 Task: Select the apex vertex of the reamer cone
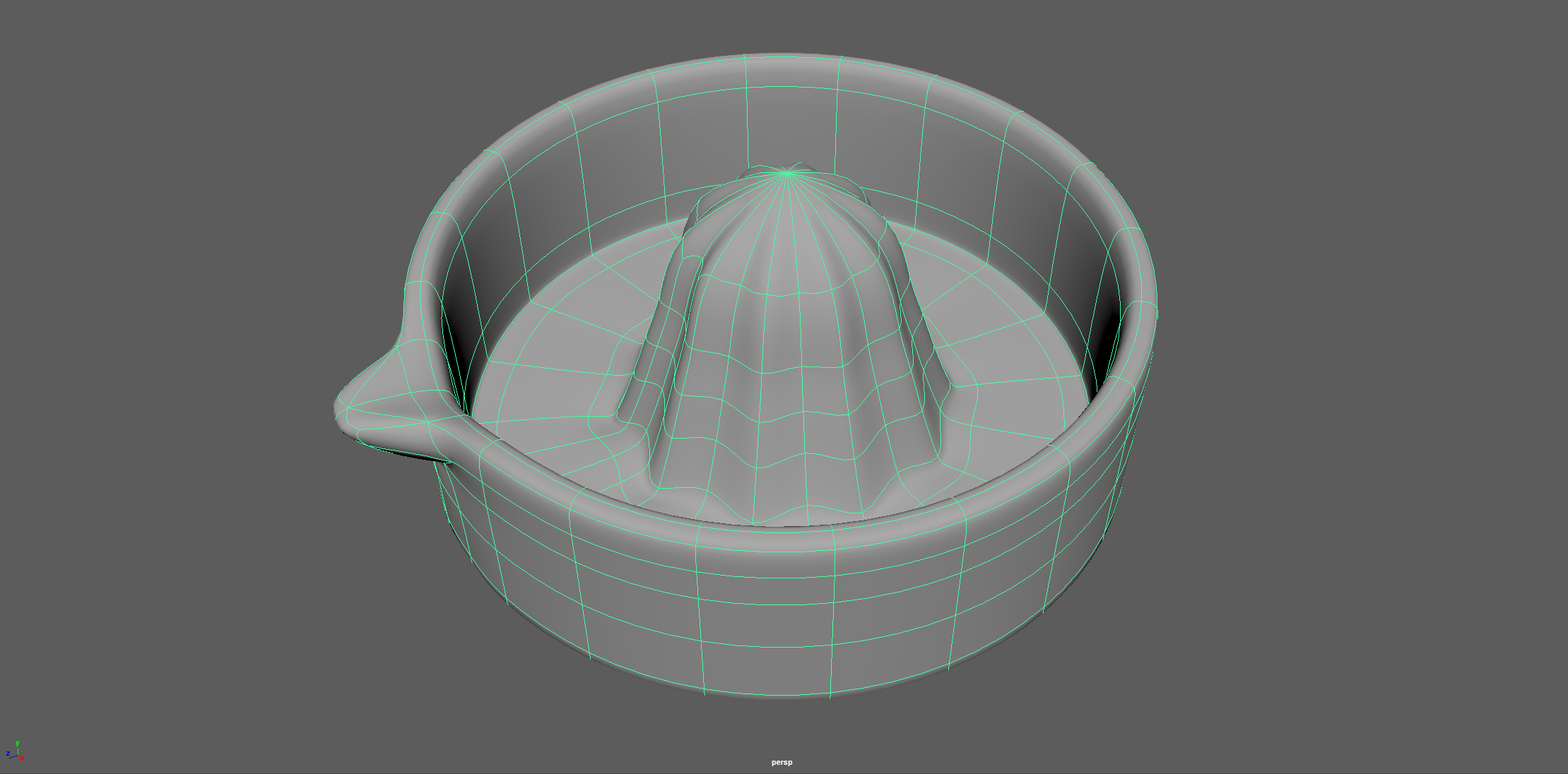click(x=786, y=172)
